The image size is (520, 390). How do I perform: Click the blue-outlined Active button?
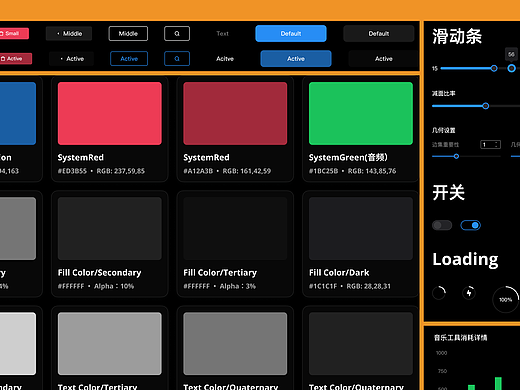tap(129, 59)
